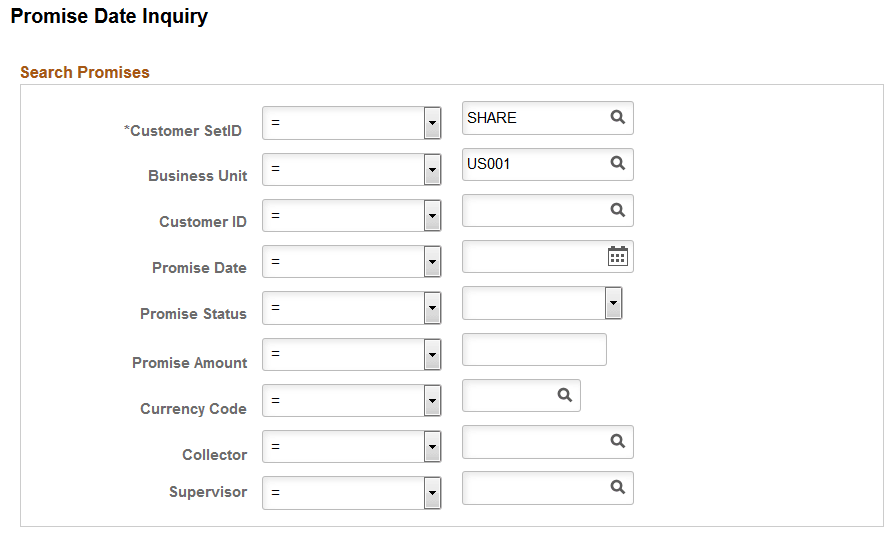The width and height of the screenshot is (892, 540).
Task: Open the Currency Code operator dropdown
Action: (x=432, y=401)
